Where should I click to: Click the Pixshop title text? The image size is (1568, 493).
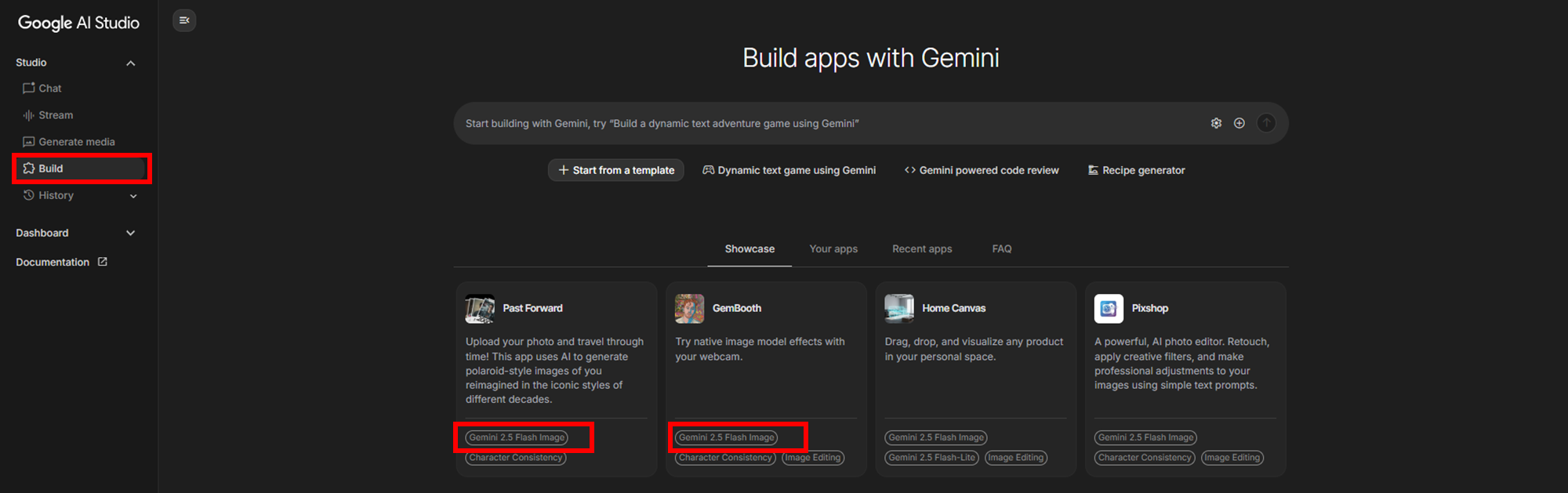(1149, 308)
